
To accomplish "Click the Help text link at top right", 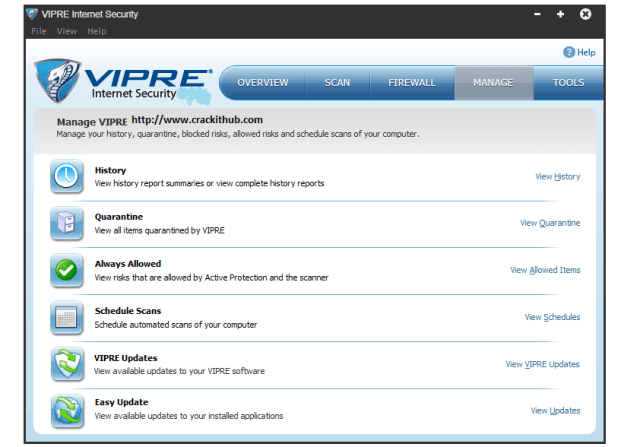I will (x=586, y=52).
